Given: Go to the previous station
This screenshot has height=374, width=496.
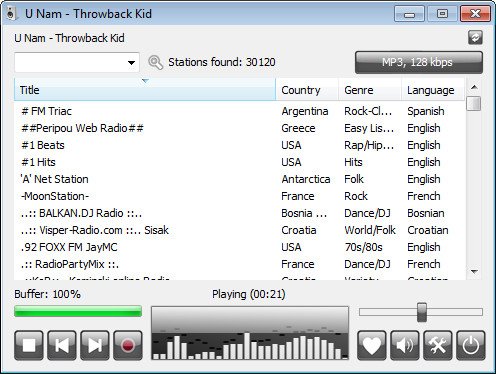Looking at the screenshot, I should [62, 345].
